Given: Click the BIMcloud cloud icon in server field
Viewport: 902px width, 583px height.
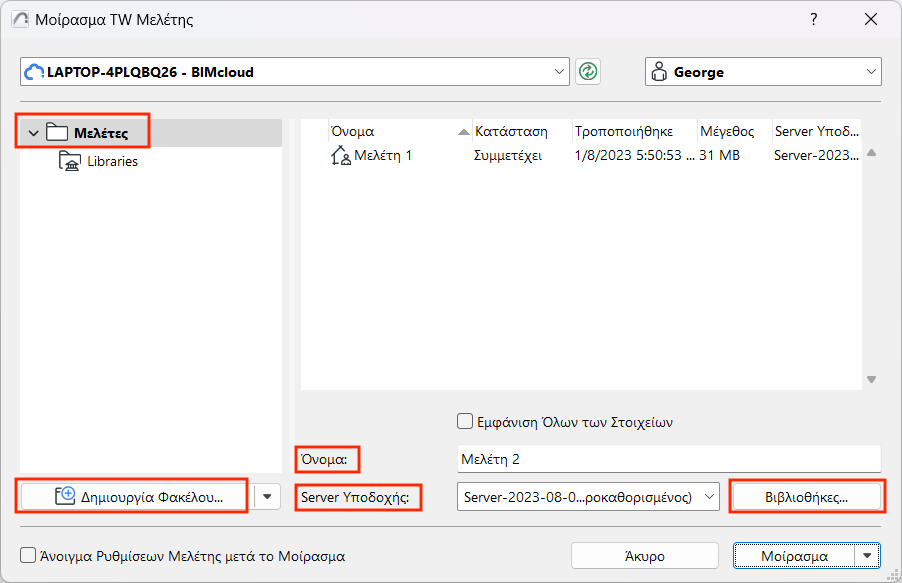Looking at the screenshot, I should (34, 72).
